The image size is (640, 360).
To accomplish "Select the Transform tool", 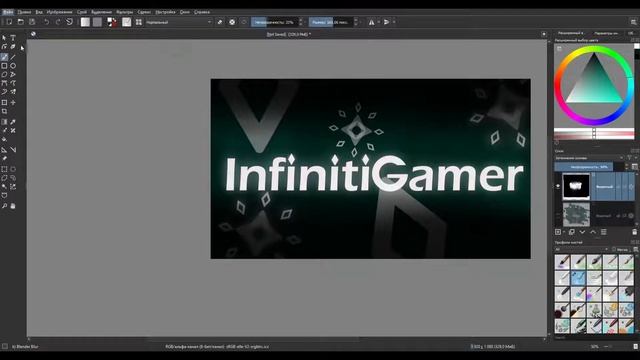I will [x=4, y=102].
